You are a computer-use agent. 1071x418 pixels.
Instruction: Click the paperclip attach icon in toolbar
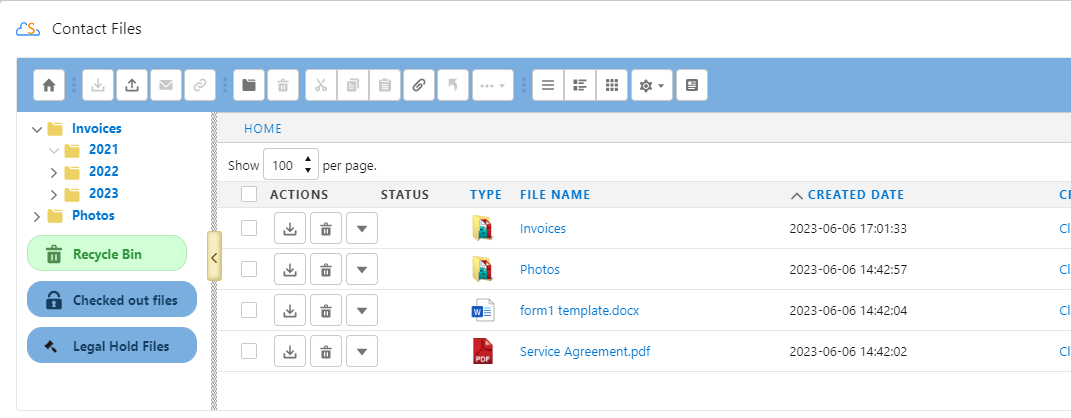[x=418, y=86]
